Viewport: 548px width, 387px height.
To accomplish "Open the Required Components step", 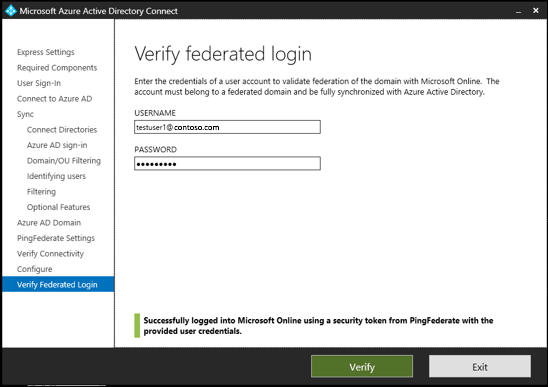I will pos(57,67).
